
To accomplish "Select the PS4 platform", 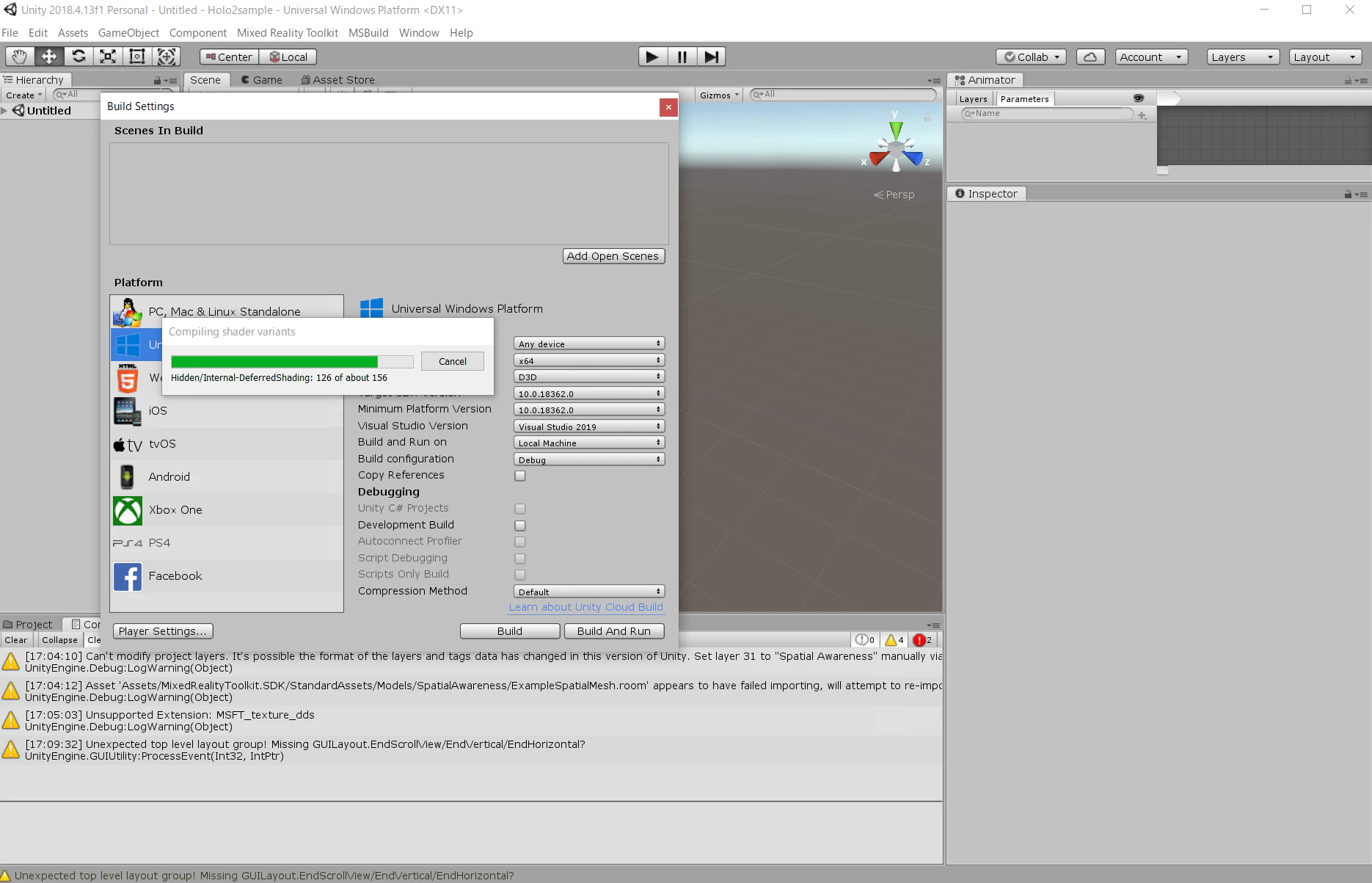I will tap(227, 543).
